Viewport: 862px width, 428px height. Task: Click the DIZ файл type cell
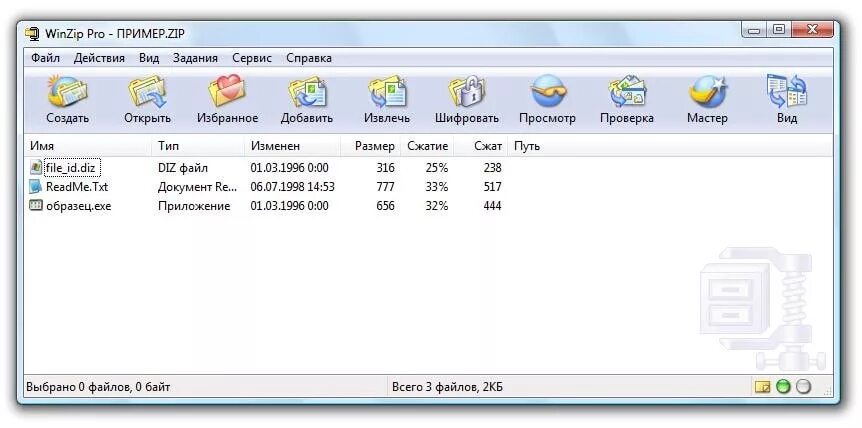click(x=183, y=168)
